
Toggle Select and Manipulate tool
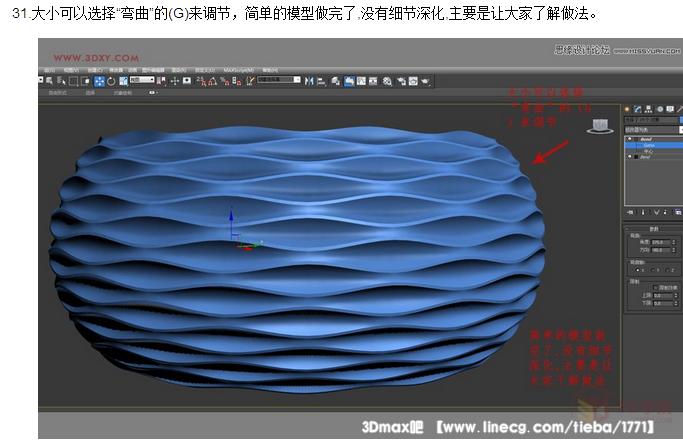(175, 81)
